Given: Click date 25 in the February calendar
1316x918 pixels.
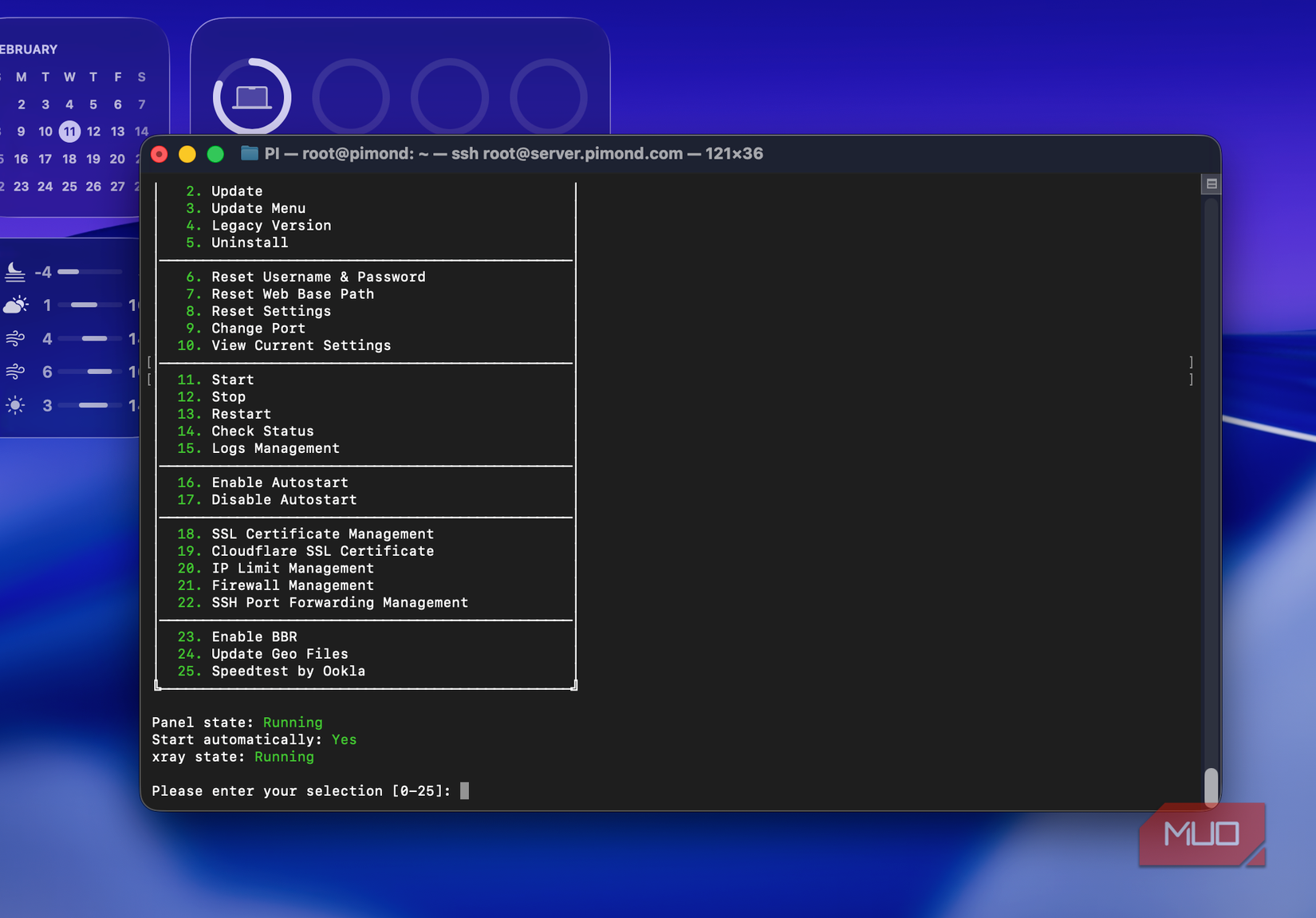Looking at the screenshot, I should pos(70,187).
